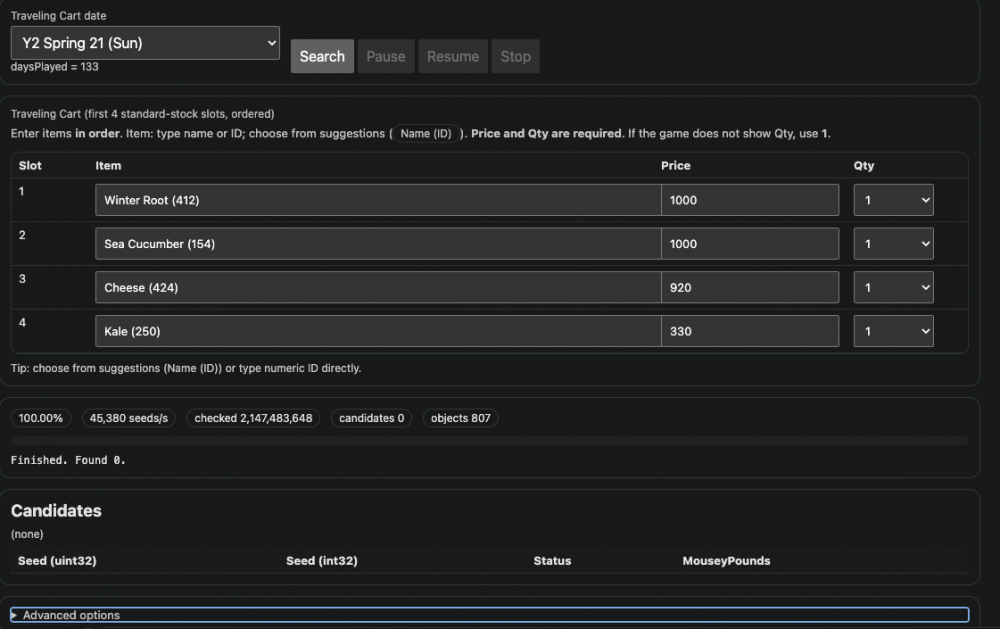
Task: Open the Qty dropdown for Cheese
Action: [x=893, y=287]
